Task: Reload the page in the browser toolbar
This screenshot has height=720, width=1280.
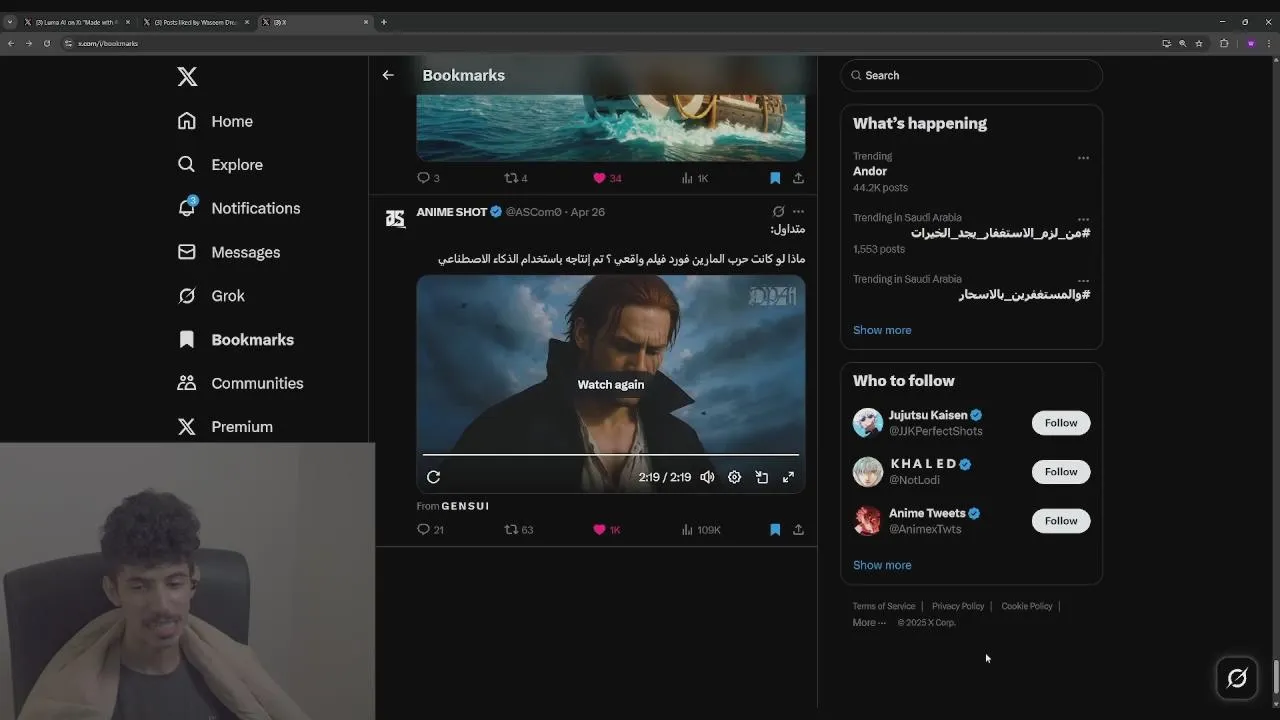Action: [x=46, y=43]
